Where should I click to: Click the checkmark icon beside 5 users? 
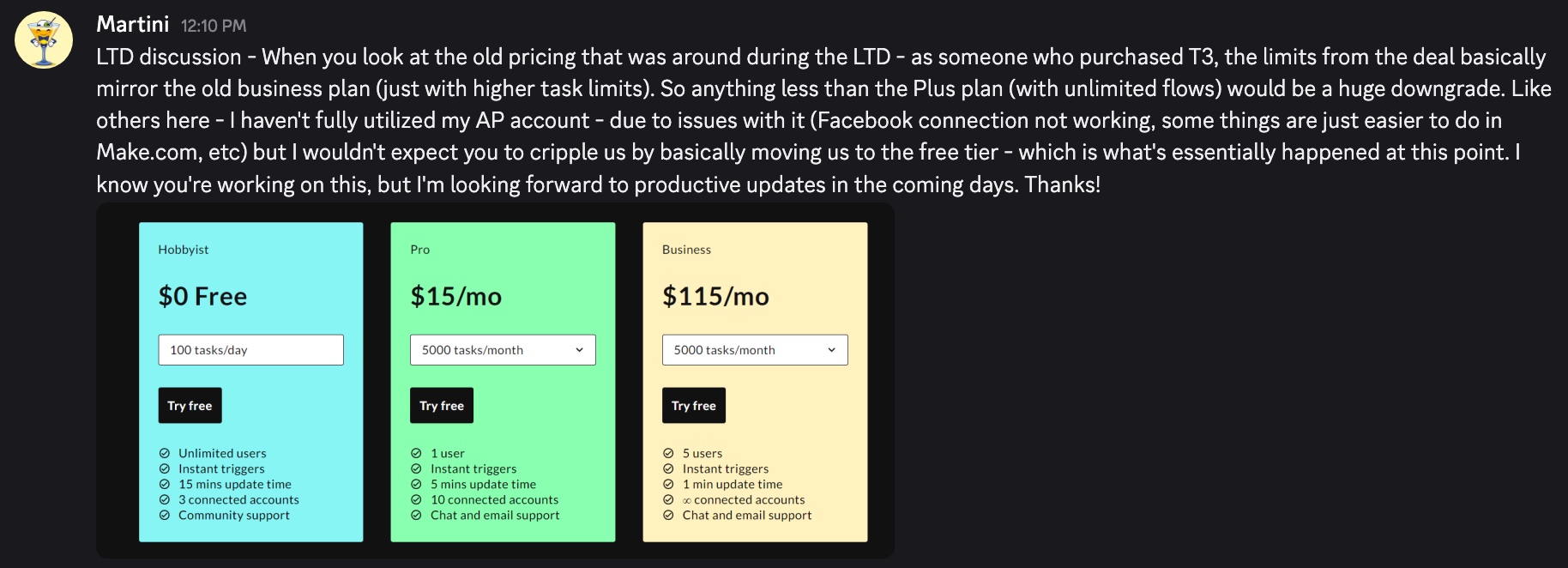coord(668,453)
